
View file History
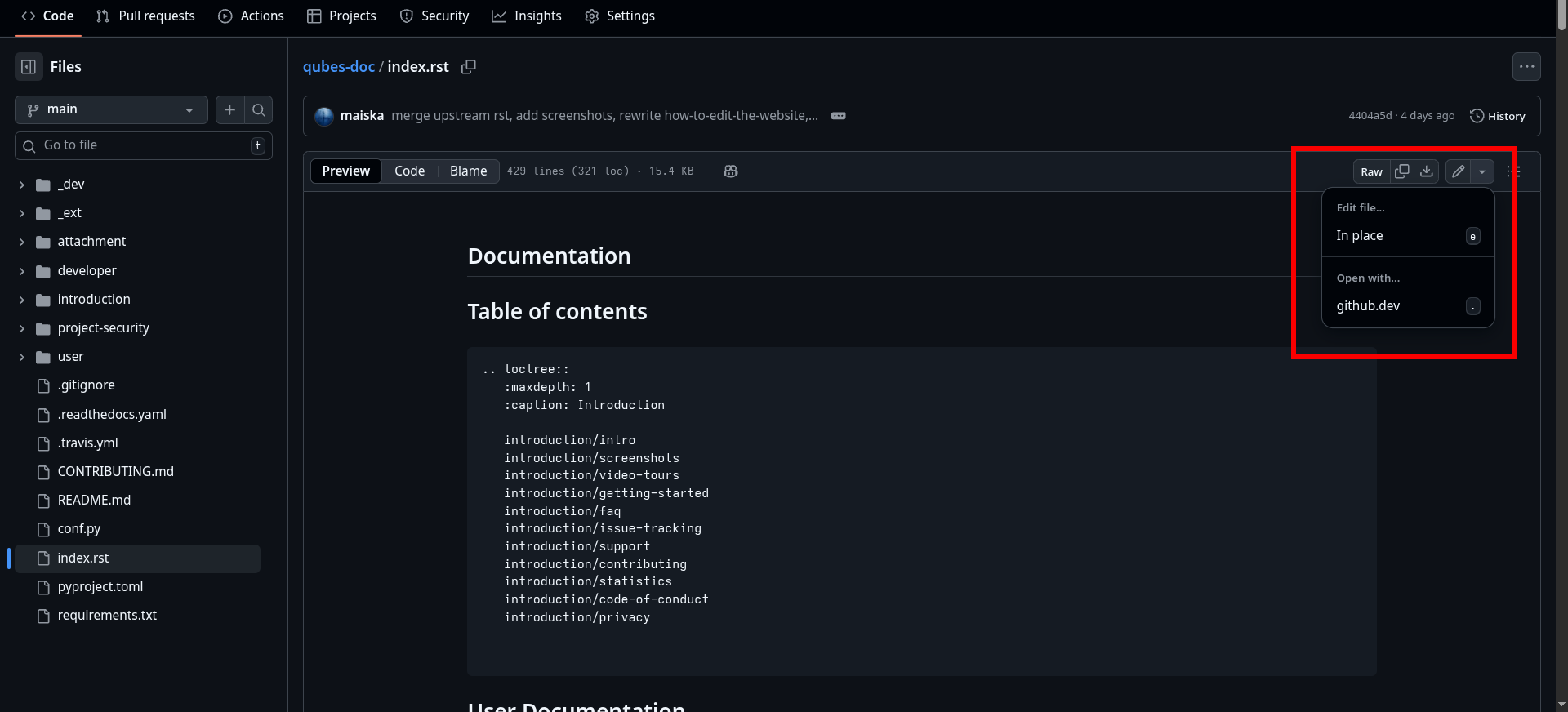tap(1498, 116)
